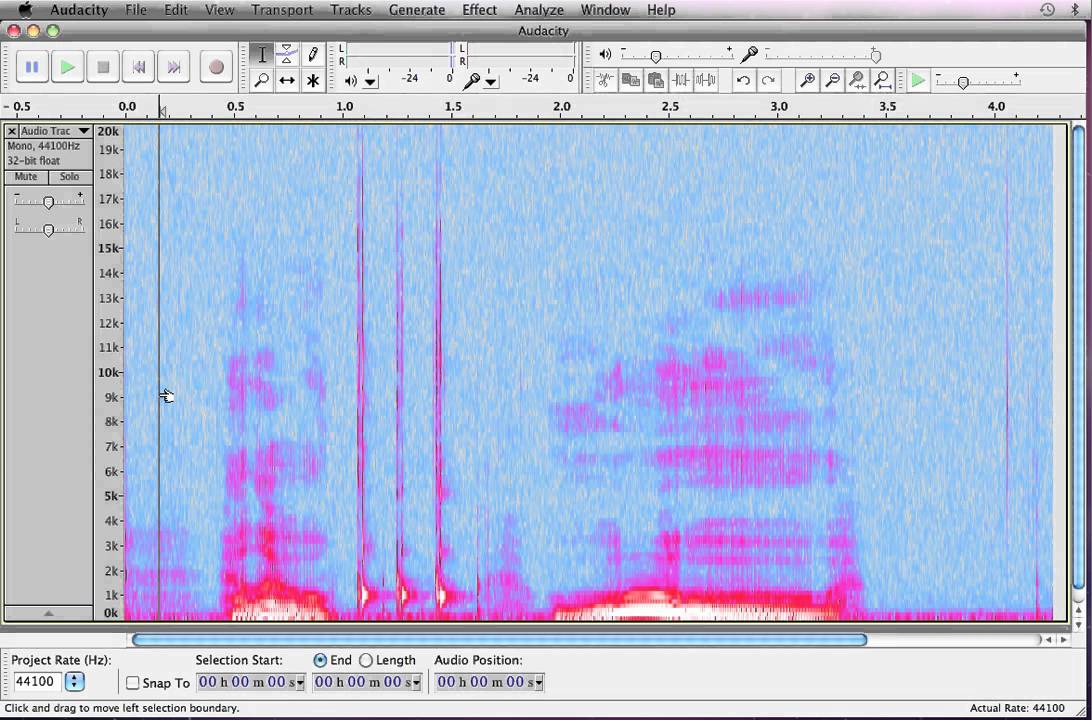This screenshot has height=720, width=1092.
Task: Open the Tracks menu
Action: pyautogui.click(x=351, y=10)
